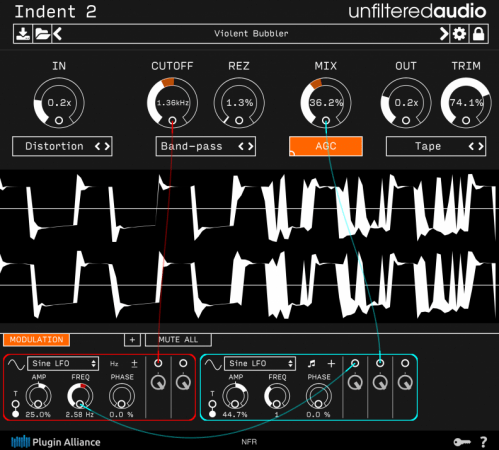Toggle the preset lock icon
Image resolution: width=499 pixels, height=450 pixels.
tap(479, 34)
